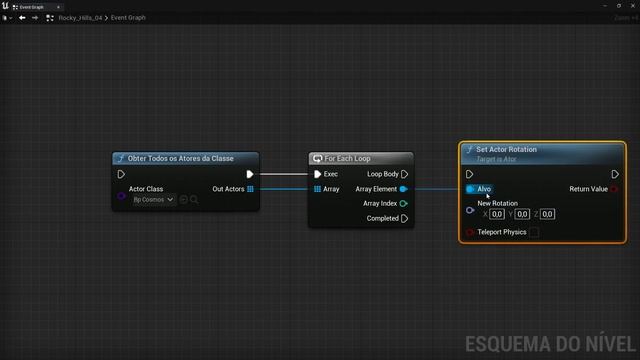Open the Rocky_Hills_04 breadcrumb link

tap(80, 18)
